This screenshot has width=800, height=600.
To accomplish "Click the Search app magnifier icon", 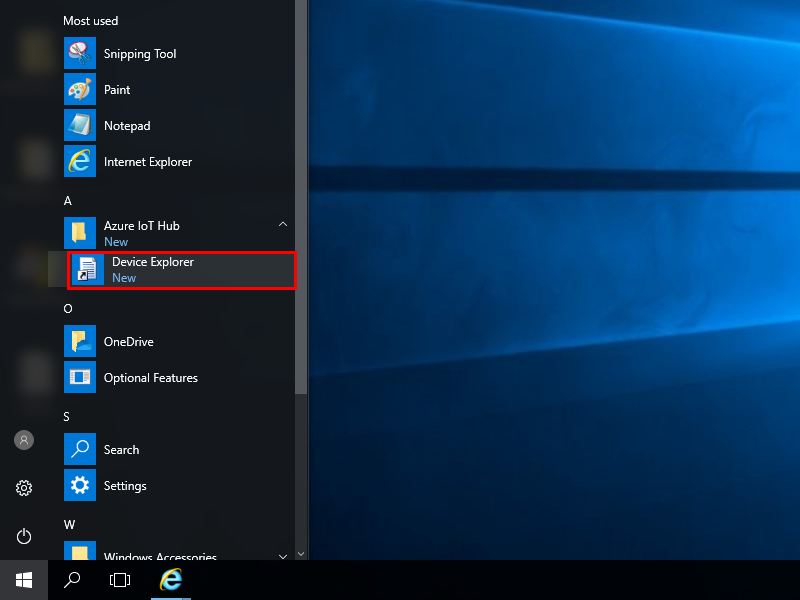I will click(80, 450).
